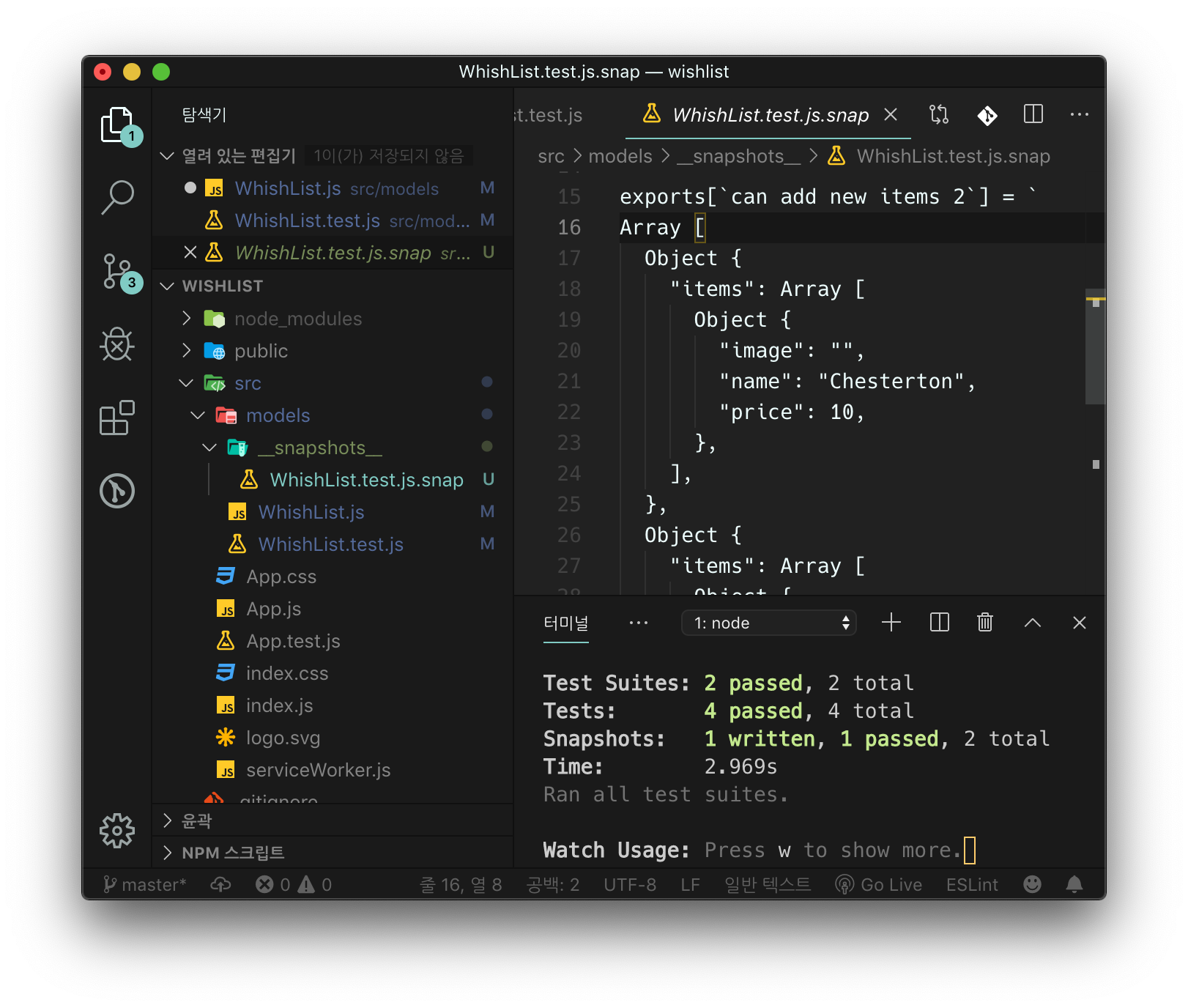This screenshot has width=1188, height=1008.
Task: Click 공백: 2 indentation in status bar
Action: (x=553, y=885)
